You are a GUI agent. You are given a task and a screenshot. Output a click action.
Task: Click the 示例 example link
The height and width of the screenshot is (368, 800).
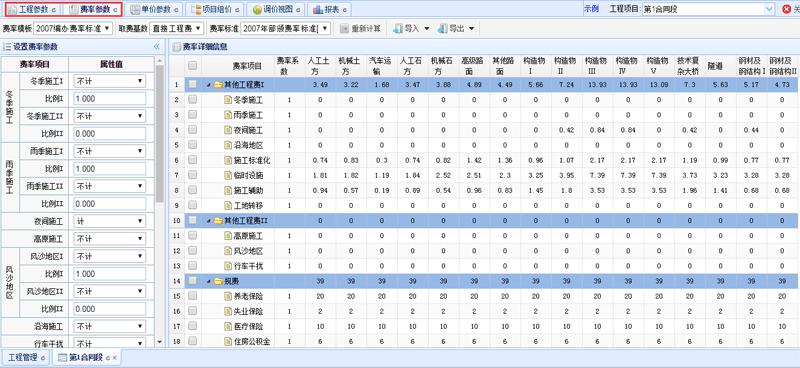pyautogui.click(x=591, y=9)
